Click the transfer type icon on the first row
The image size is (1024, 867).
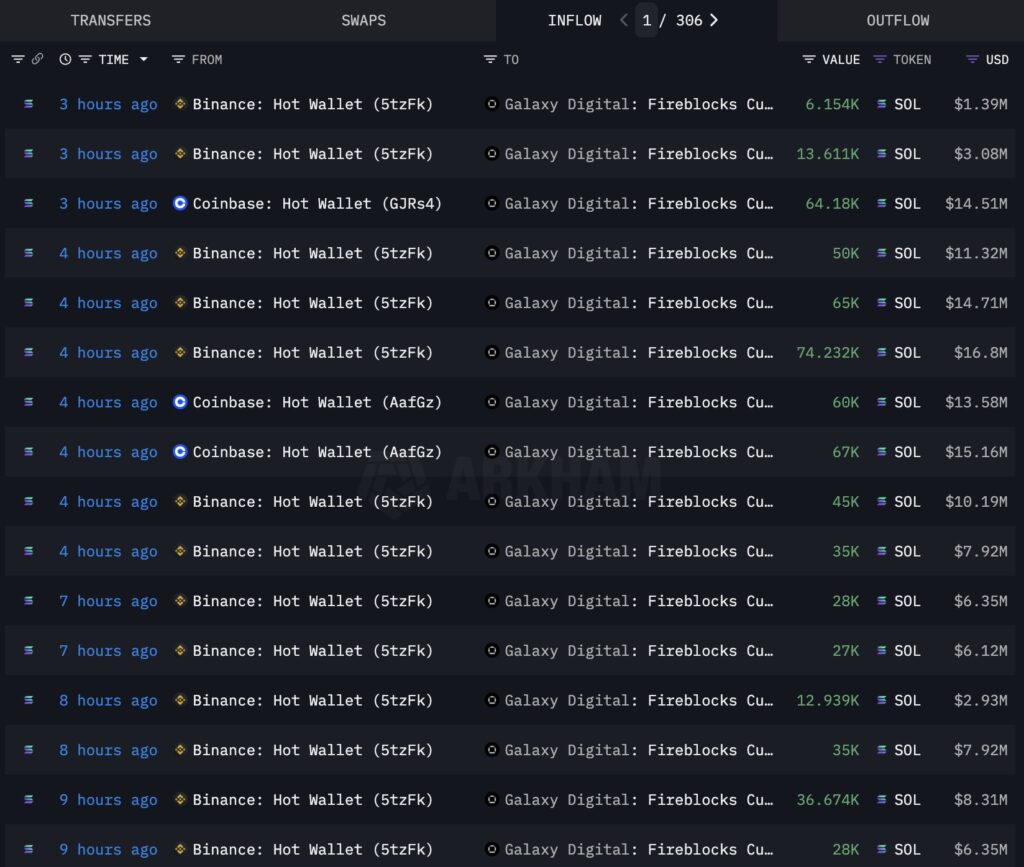point(27,104)
